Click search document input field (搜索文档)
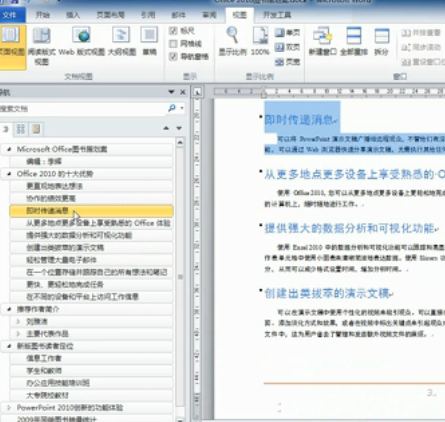Screen dimensions: 445x422 click(x=83, y=108)
